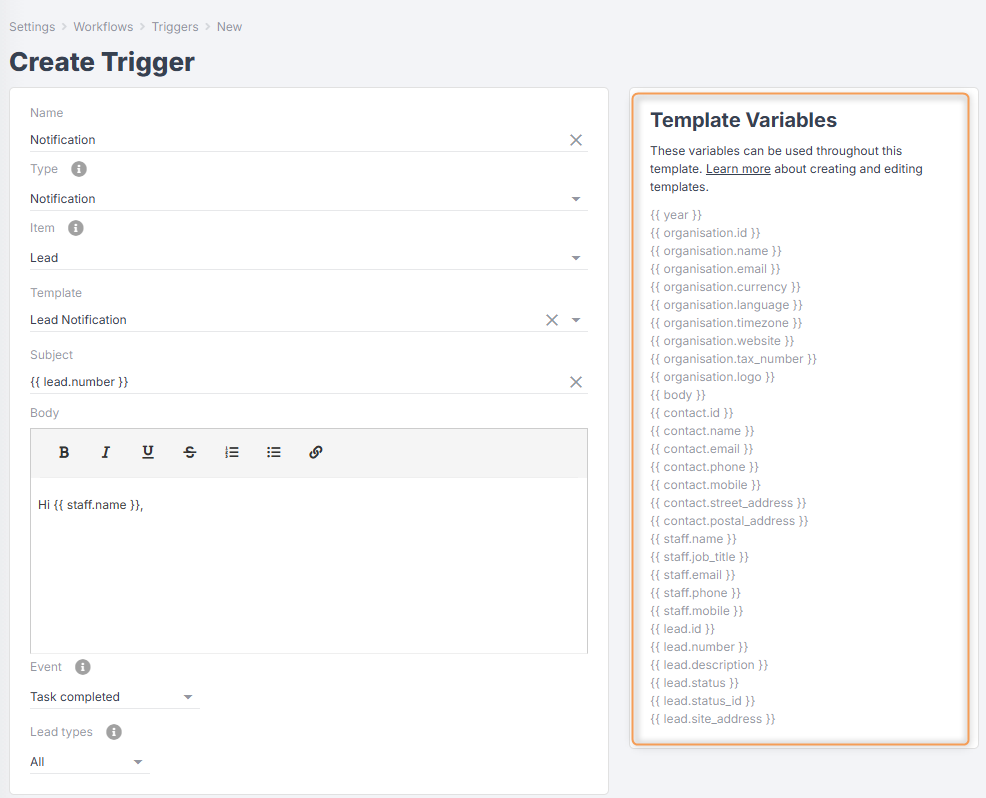Show info icon beside Event label
The image size is (986, 798).
click(83, 667)
